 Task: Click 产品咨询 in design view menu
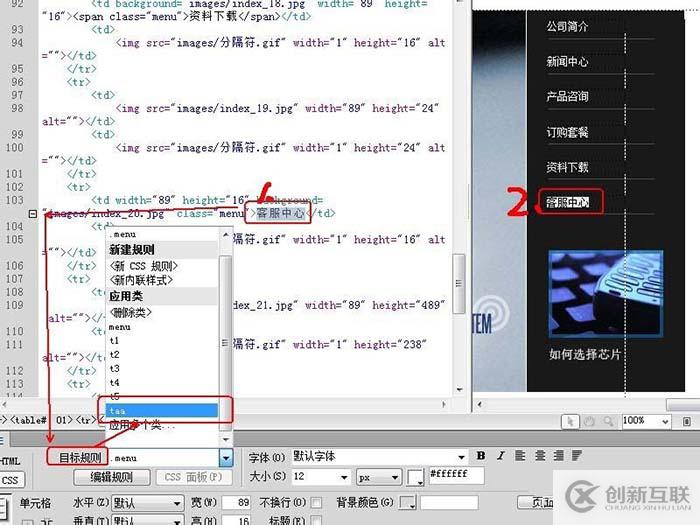coord(567,96)
